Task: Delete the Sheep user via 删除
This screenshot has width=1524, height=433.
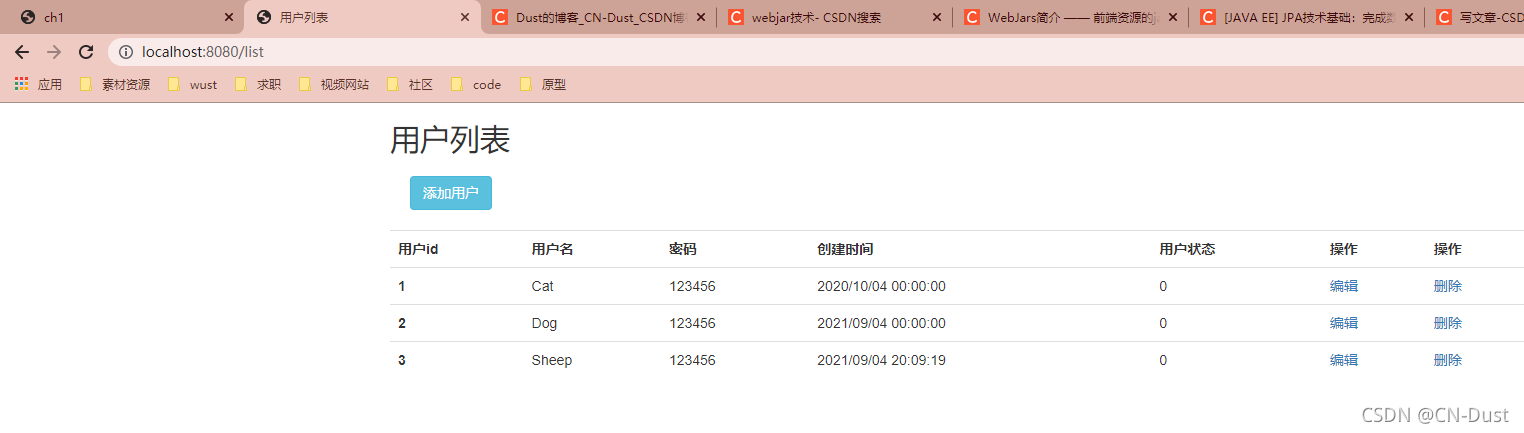Action: 1448,360
